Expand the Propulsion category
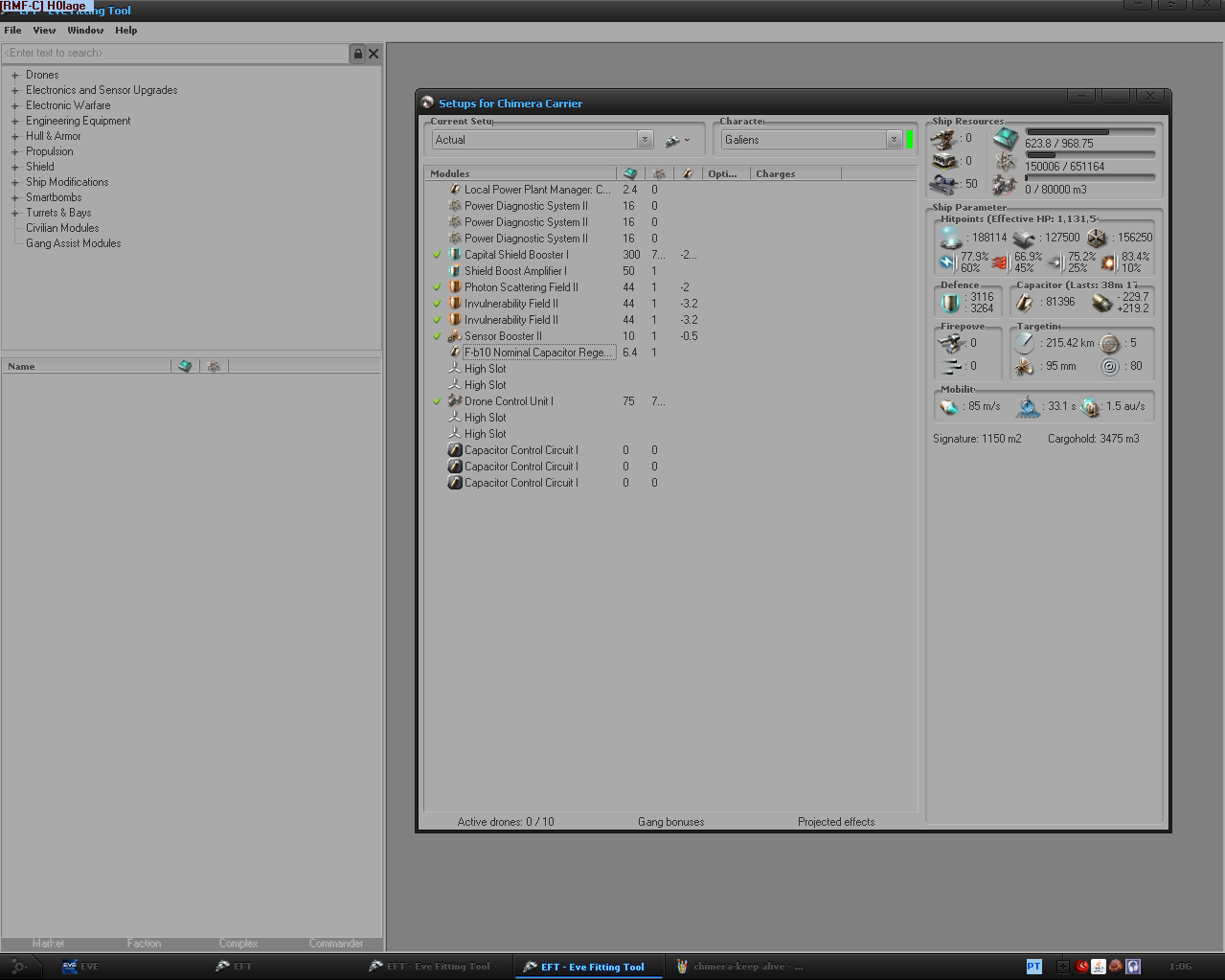The width and height of the screenshot is (1225, 980). [15, 151]
